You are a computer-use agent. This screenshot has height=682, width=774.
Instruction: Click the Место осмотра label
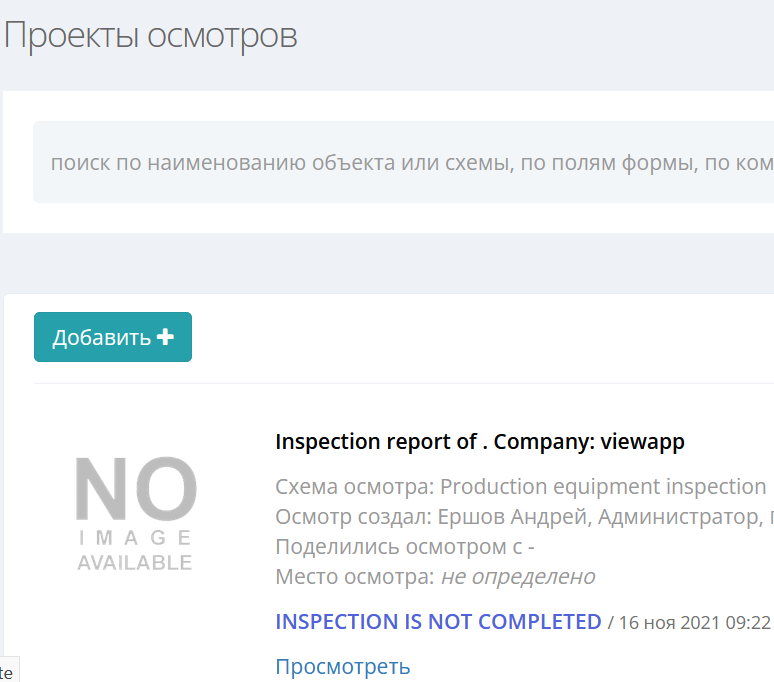(x=354, y=577)
